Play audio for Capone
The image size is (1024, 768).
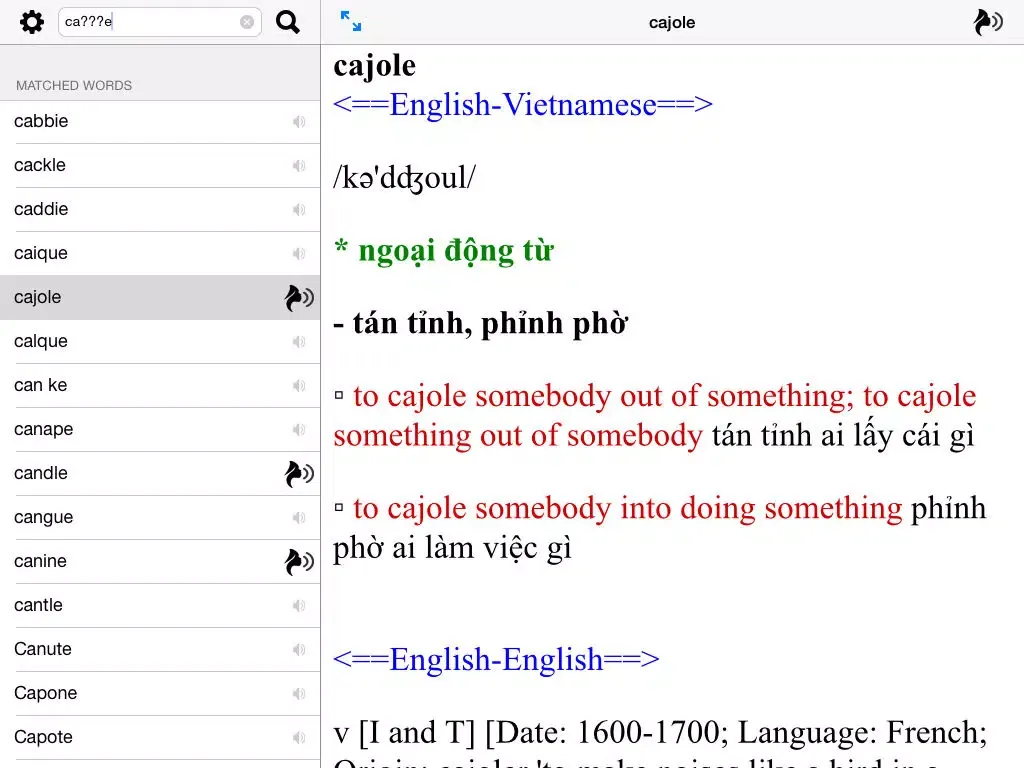tap(298, 694)
